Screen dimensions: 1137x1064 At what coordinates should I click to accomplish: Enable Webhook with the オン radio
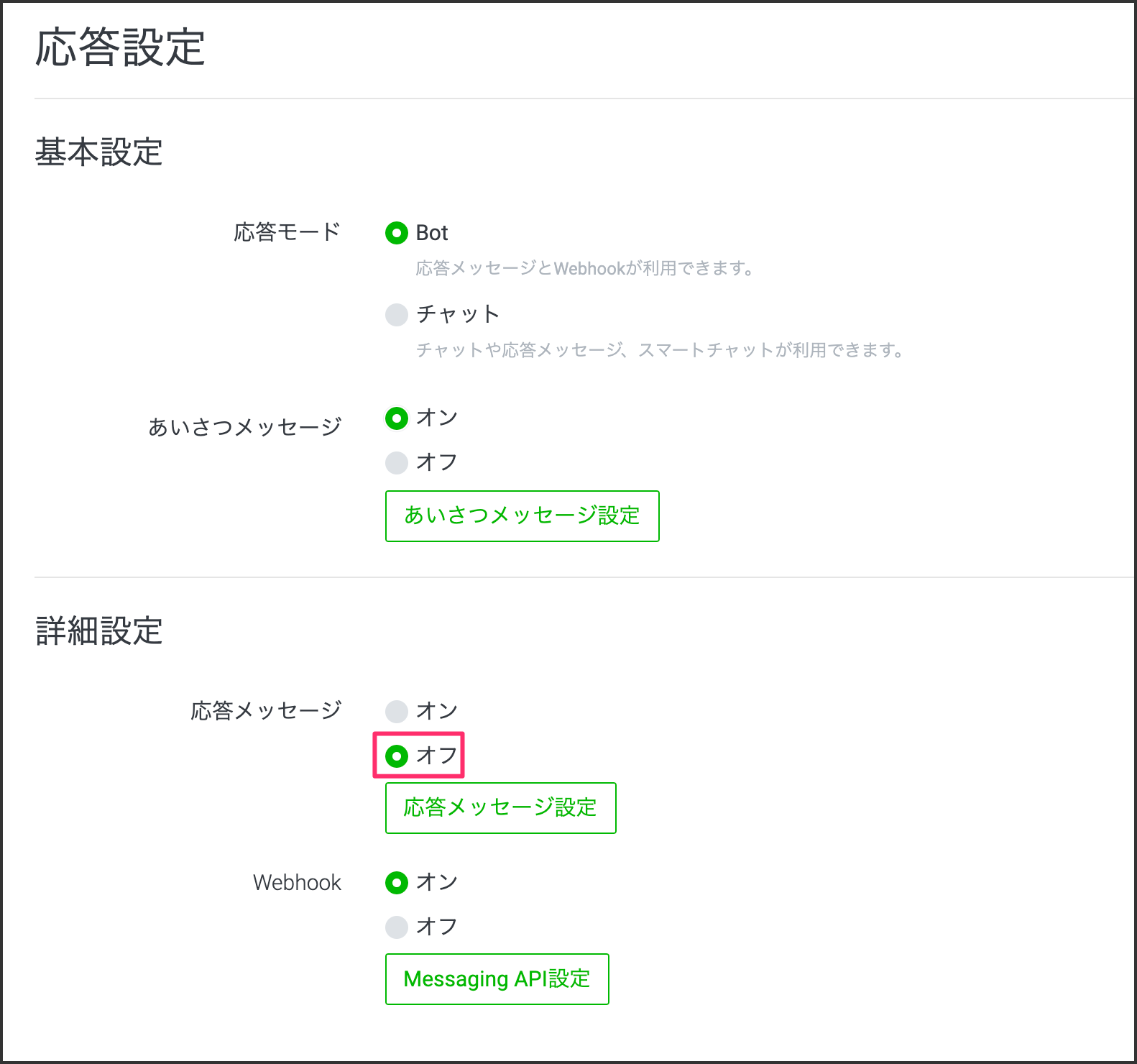click(x=397, y=883)
